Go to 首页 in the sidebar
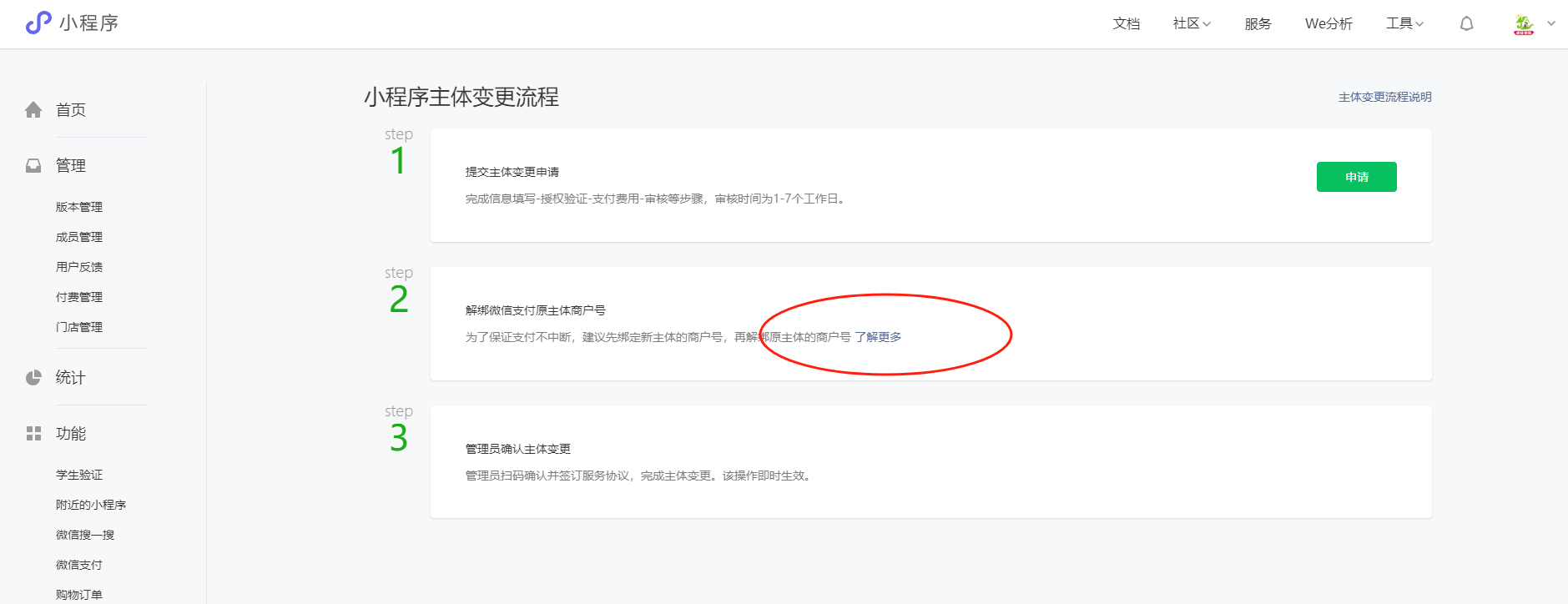This screenshot has width=1568, height=604. coord(71,110)
